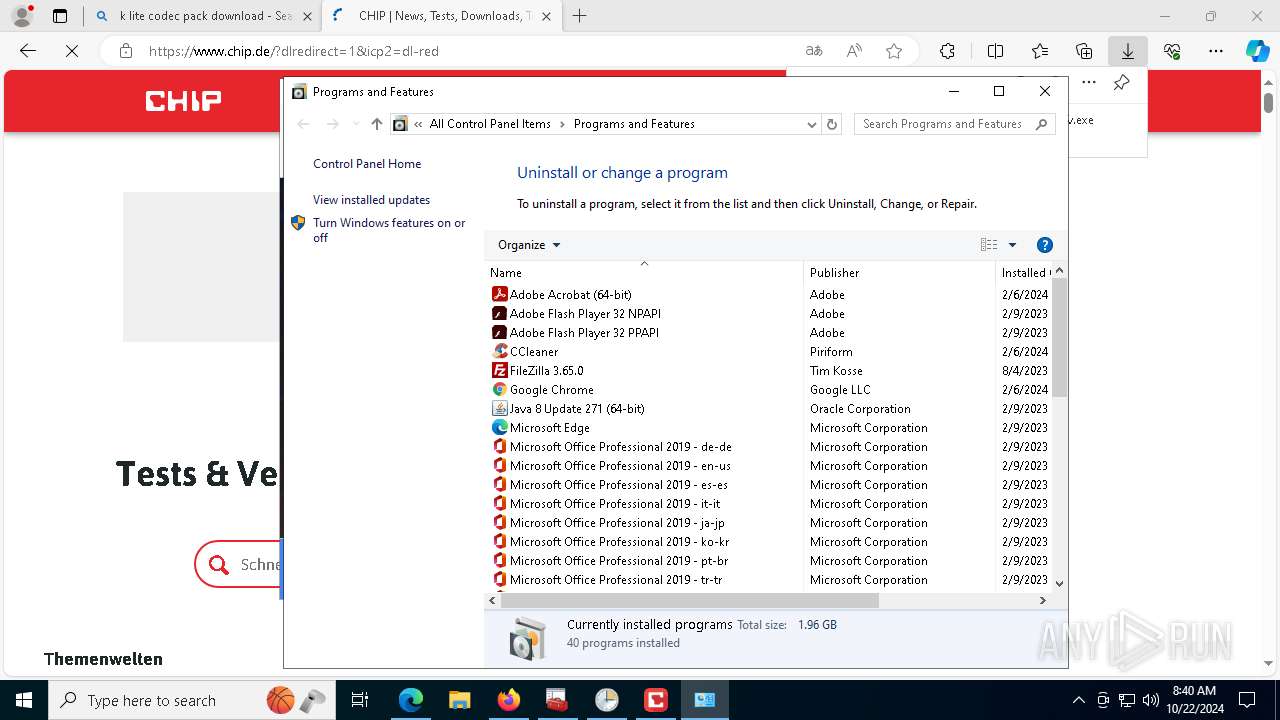
Task: Refresh the Programs and Features list
Action: [832, 124]
